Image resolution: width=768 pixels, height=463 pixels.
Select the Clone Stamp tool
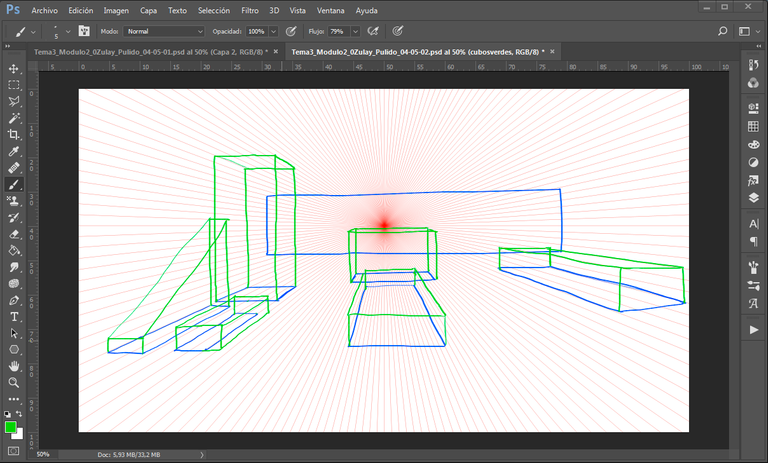click(x=14, y=201)
